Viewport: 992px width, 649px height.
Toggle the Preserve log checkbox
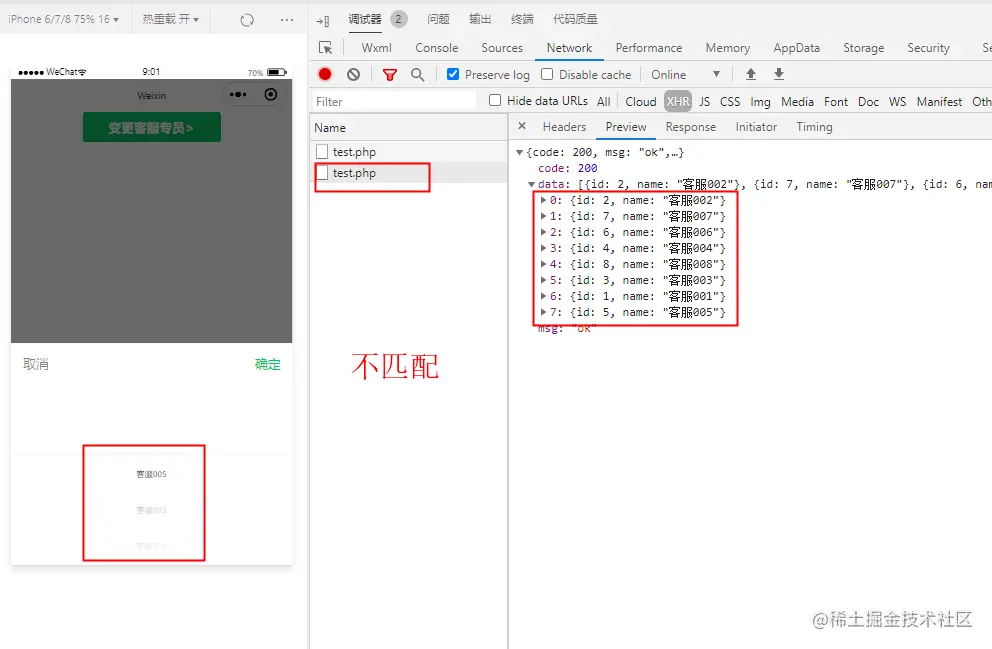[453, 74]
